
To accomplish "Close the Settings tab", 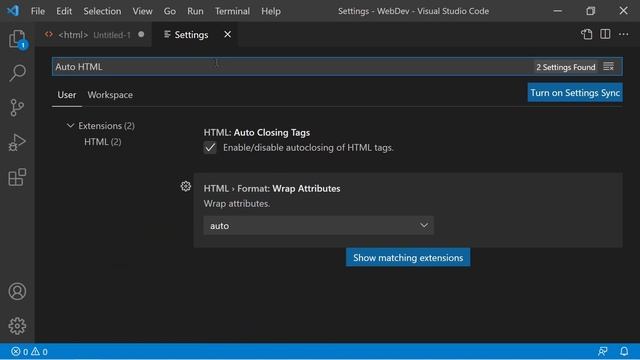I will tap(227, 35).
